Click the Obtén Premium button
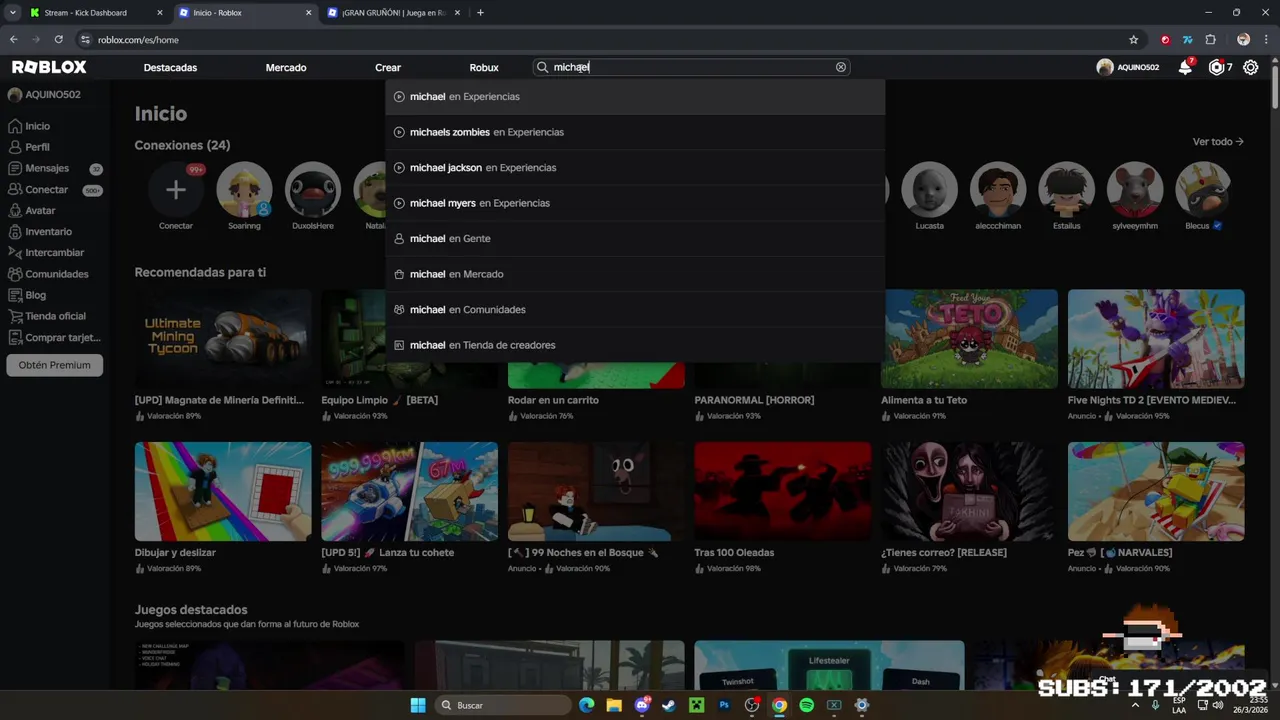 [55, 365]
